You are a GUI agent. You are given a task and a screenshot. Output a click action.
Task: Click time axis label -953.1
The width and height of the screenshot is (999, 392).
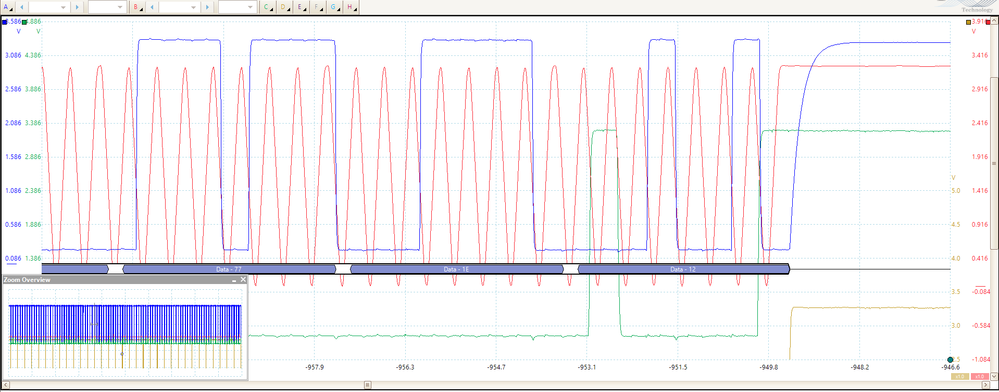coord(587,368)
